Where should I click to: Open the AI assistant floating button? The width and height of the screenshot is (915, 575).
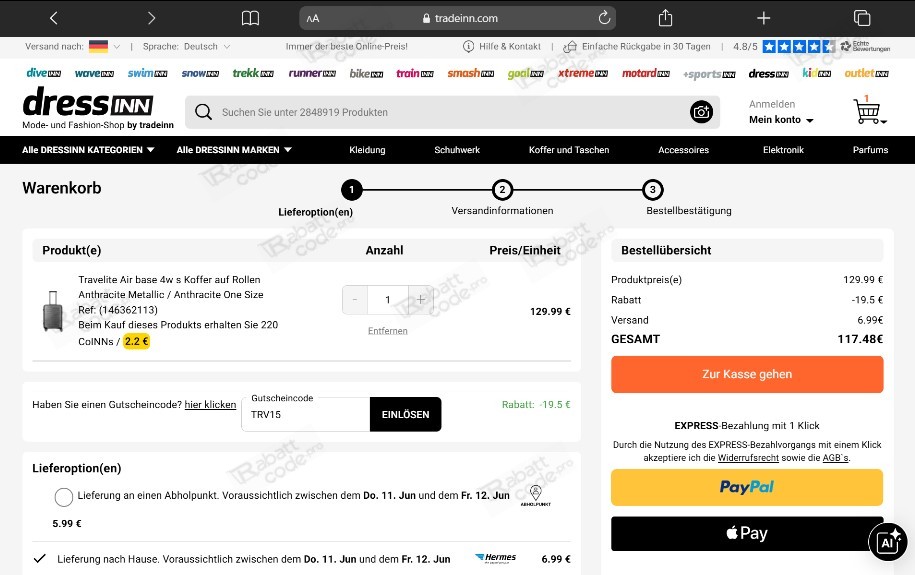tap(888, 542)
